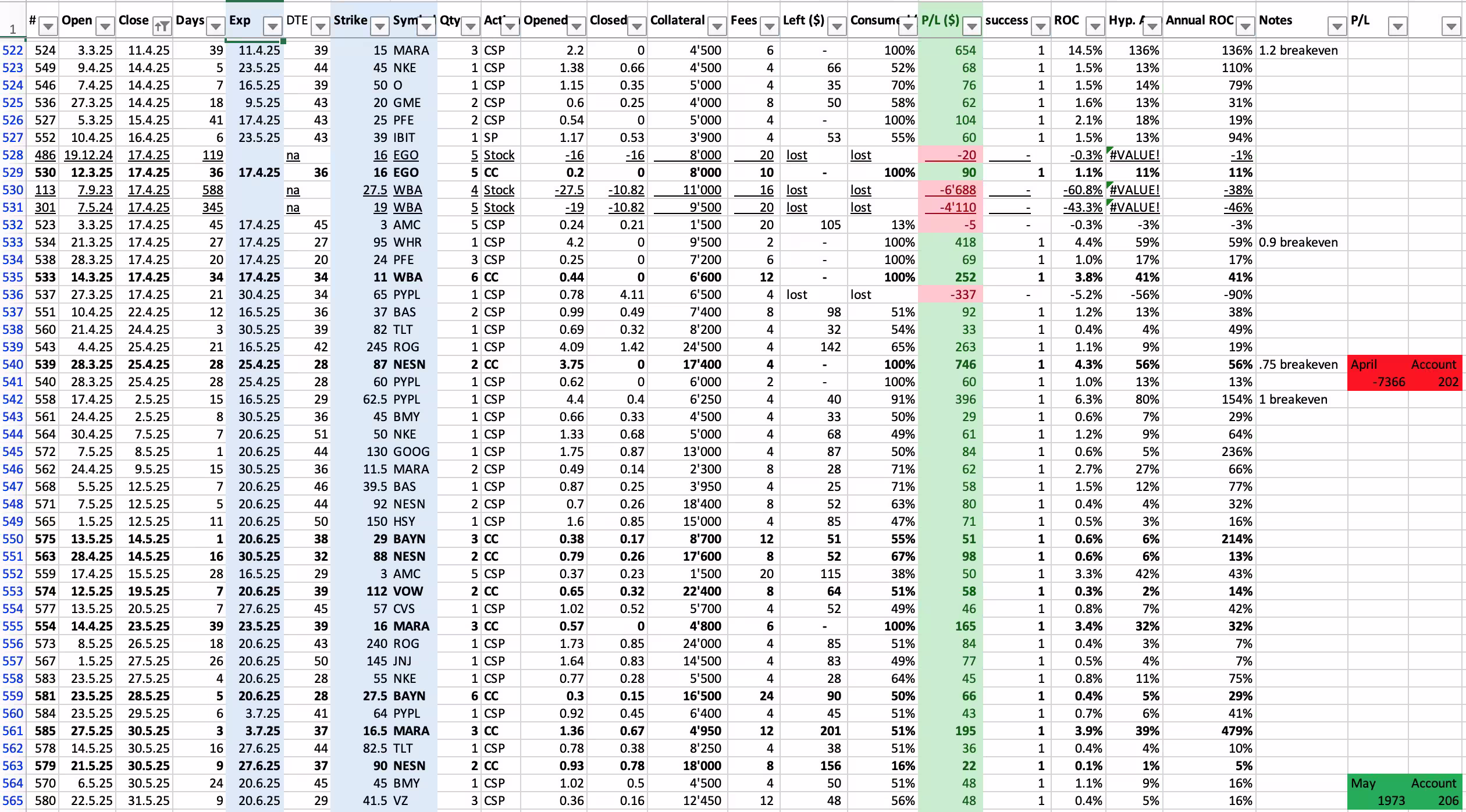
Task: Click collateral value 24'500
Action: (688, 347)
